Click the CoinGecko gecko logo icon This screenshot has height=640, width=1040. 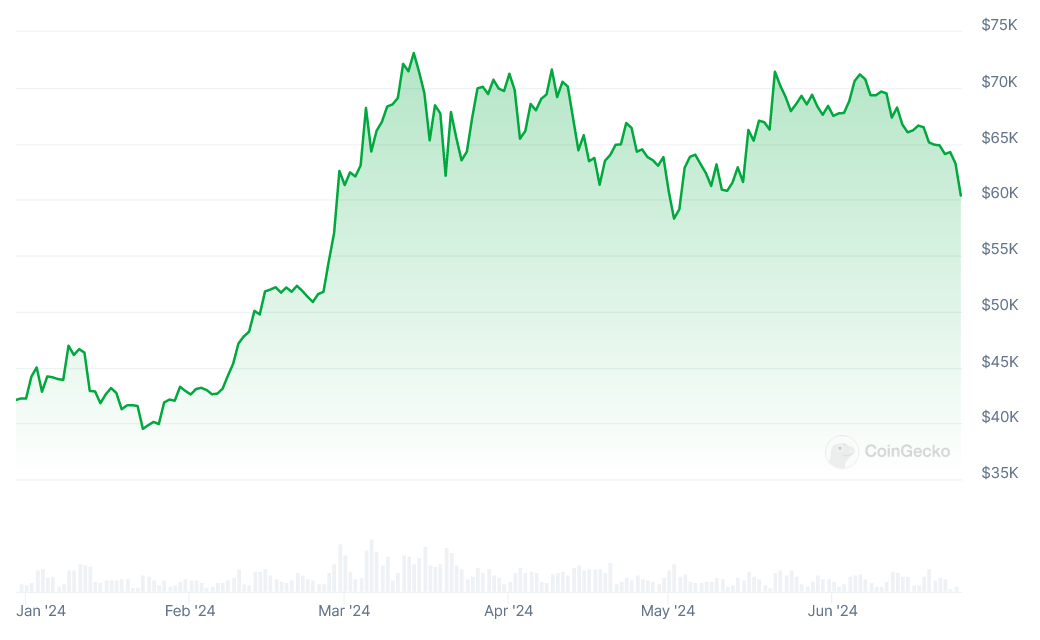tap(842, 452)
